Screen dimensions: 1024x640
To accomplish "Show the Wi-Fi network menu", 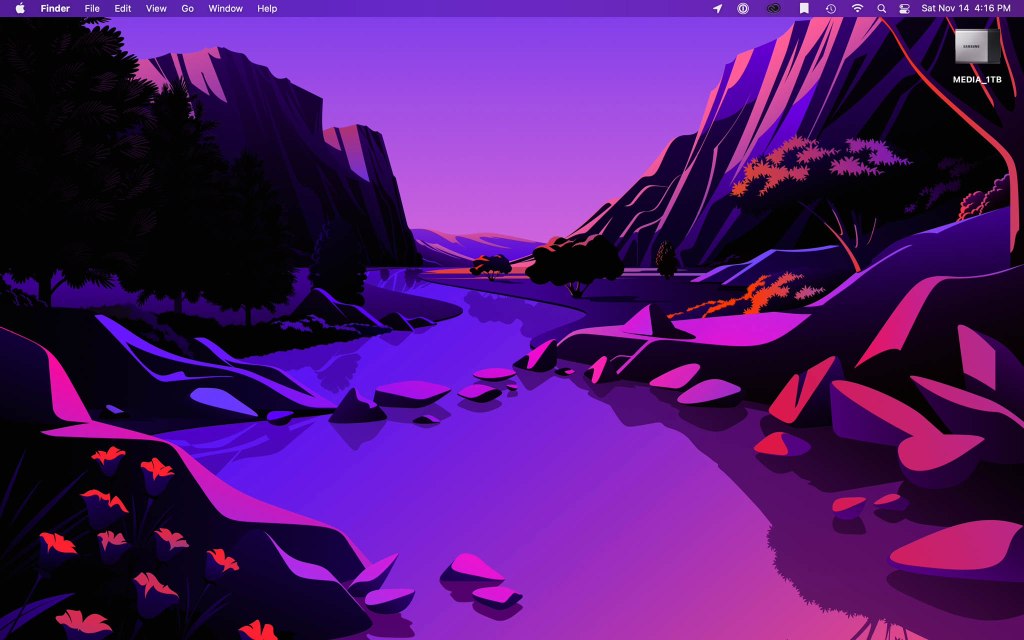I will [857, 8].
